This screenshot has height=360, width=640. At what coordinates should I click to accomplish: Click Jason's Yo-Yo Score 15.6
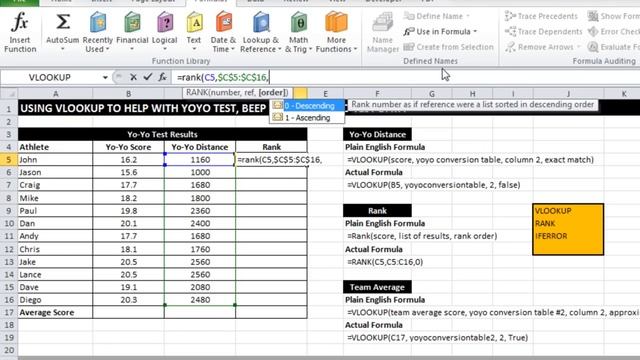(x=128, y=172)
